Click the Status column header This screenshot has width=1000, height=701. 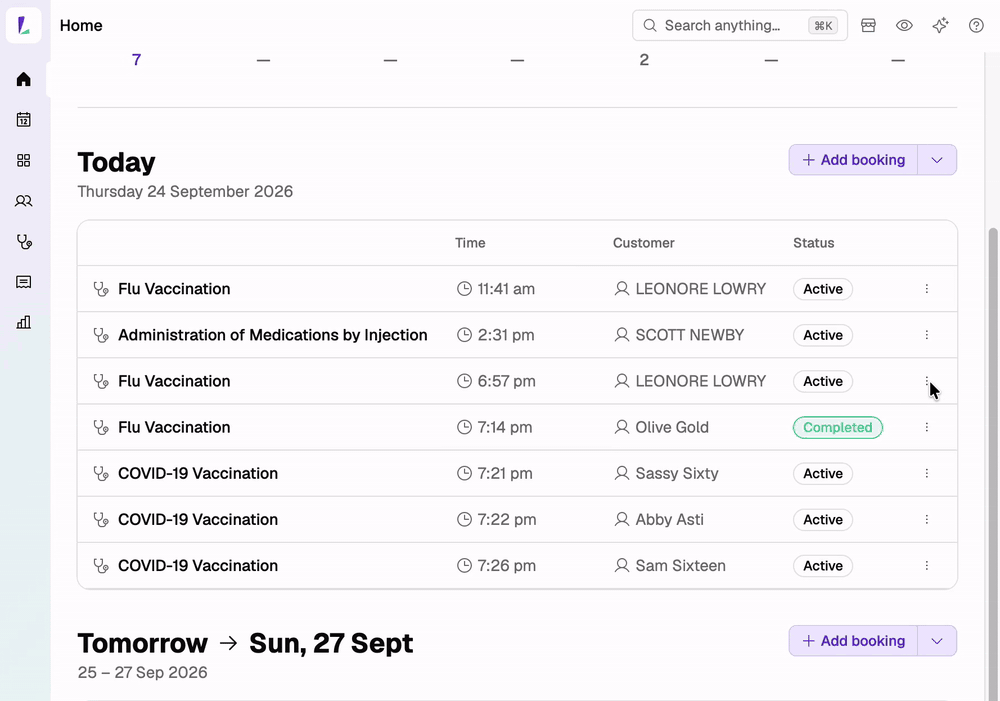813,243
